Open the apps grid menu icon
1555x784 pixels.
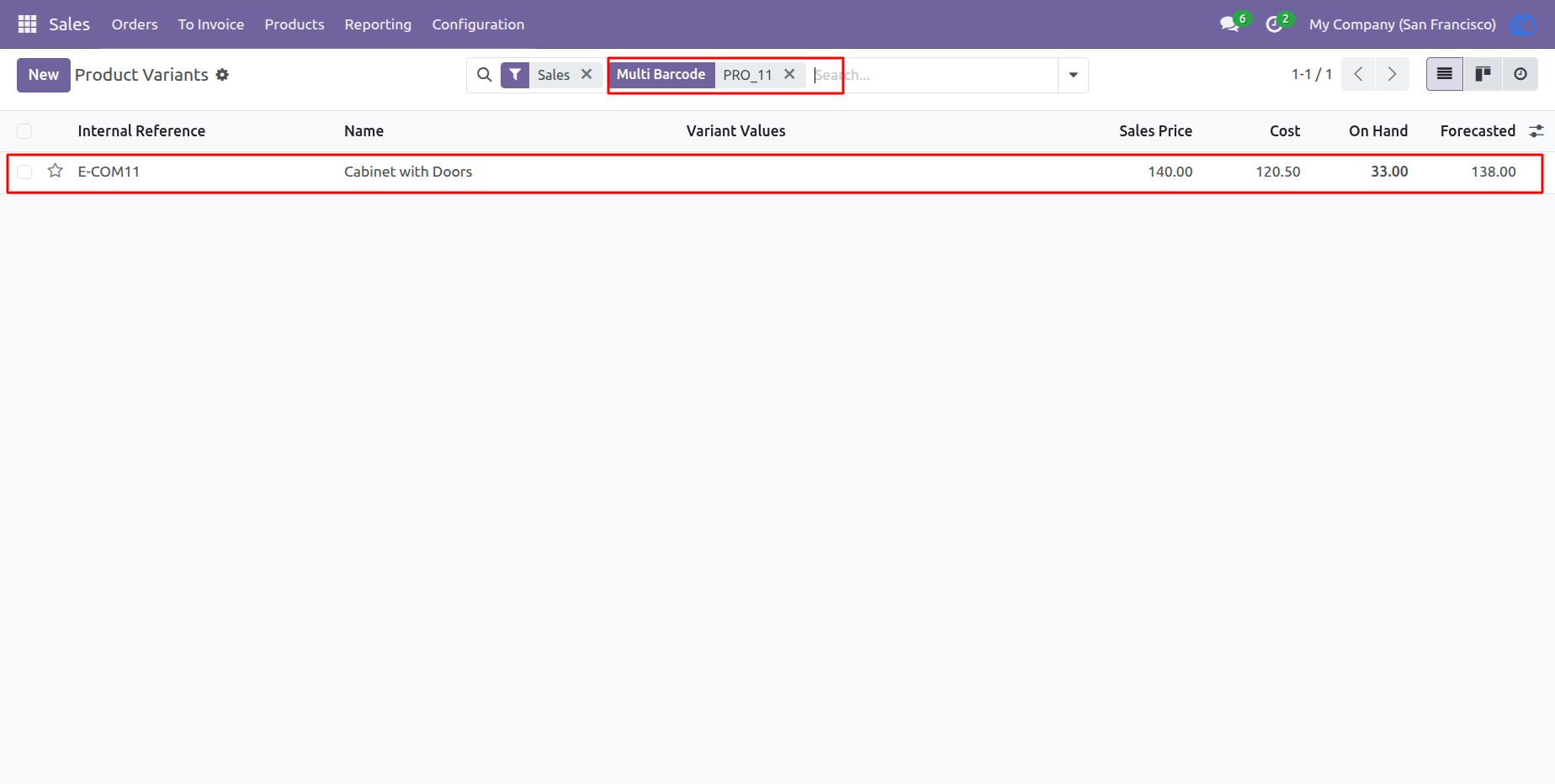(x=27, y=24)
